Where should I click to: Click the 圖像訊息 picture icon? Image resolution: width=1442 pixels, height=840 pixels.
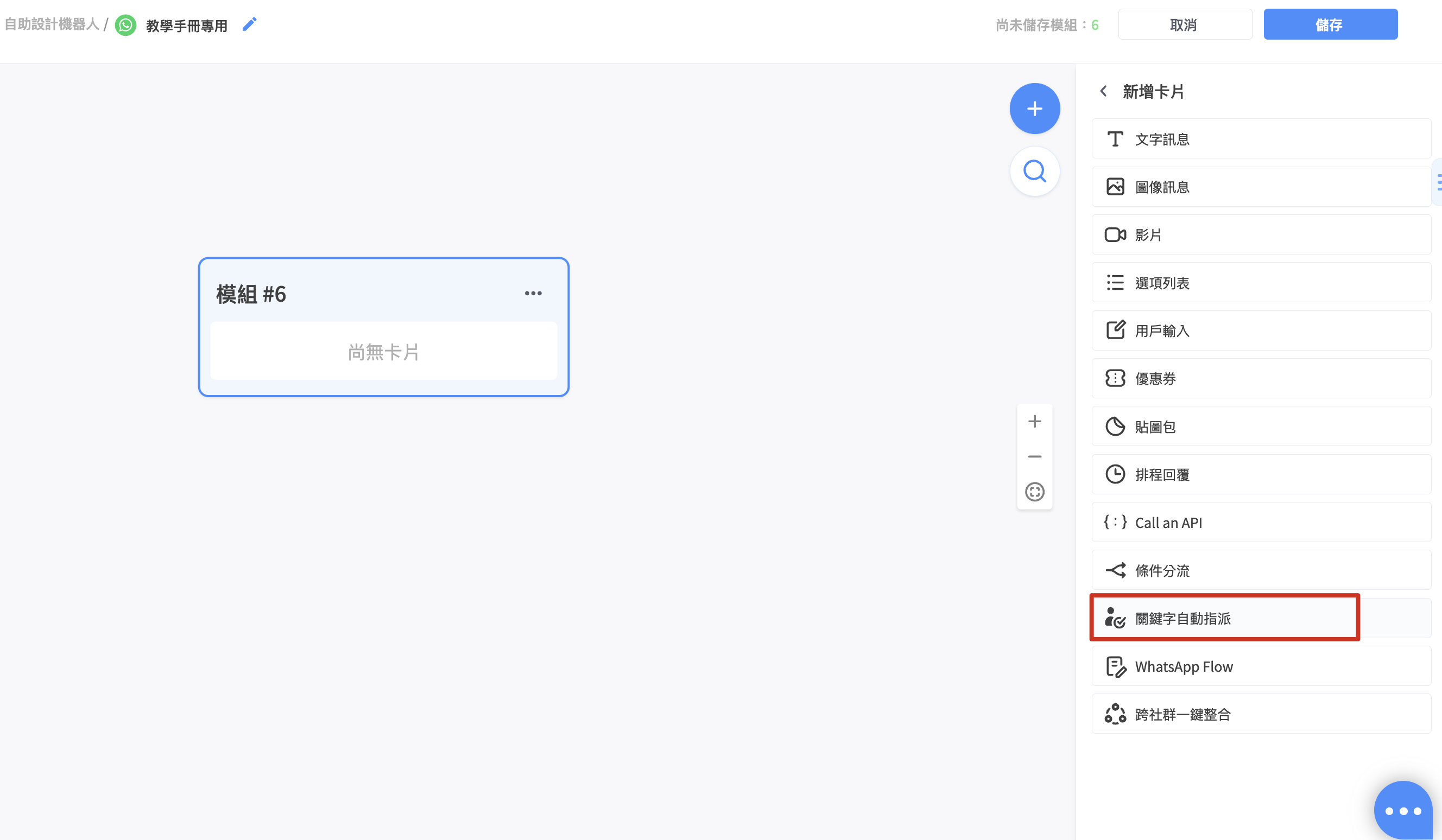click(1114, 187)
